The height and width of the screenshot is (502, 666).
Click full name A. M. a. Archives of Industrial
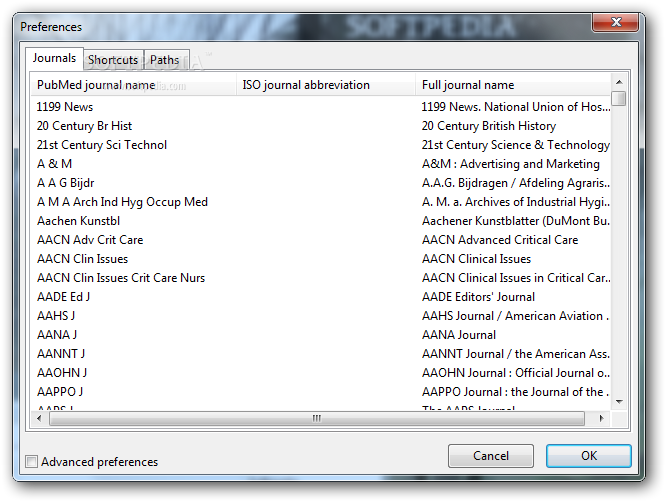pos(516,202)
